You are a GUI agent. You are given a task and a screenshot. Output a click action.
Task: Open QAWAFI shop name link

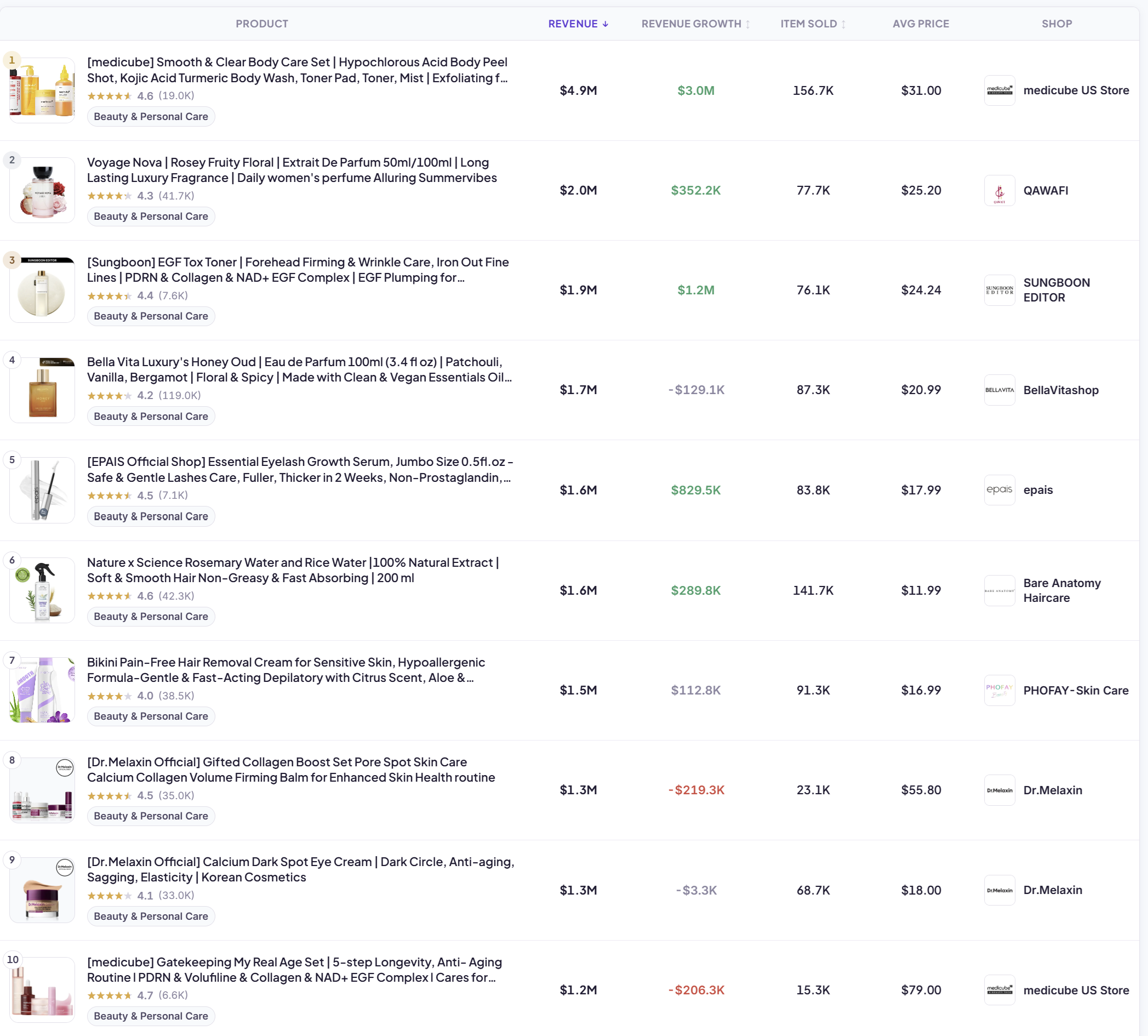tap(1046, 190)
